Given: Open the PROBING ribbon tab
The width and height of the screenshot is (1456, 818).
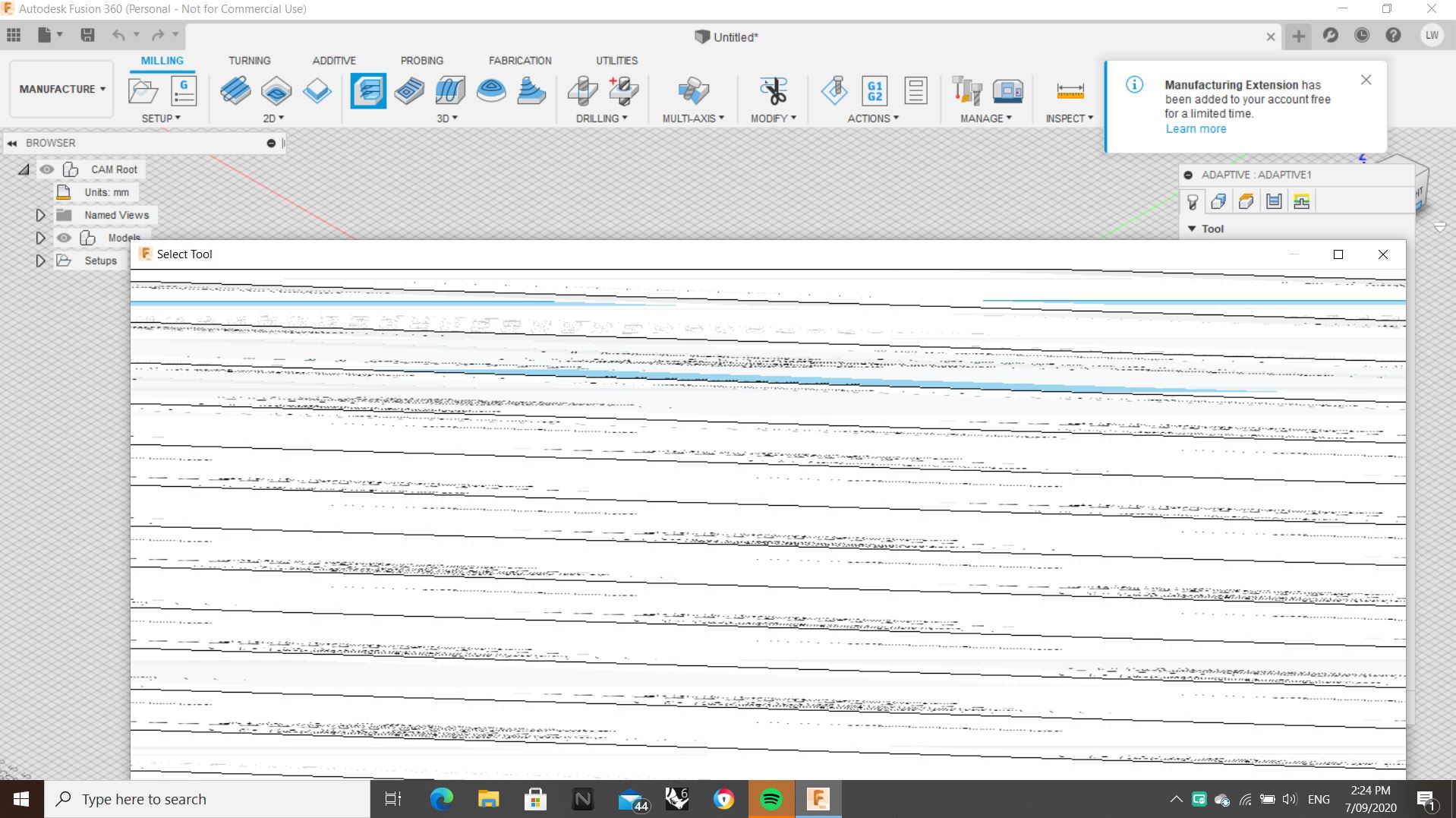Looking at the screenshot, I should pos(422,60).
